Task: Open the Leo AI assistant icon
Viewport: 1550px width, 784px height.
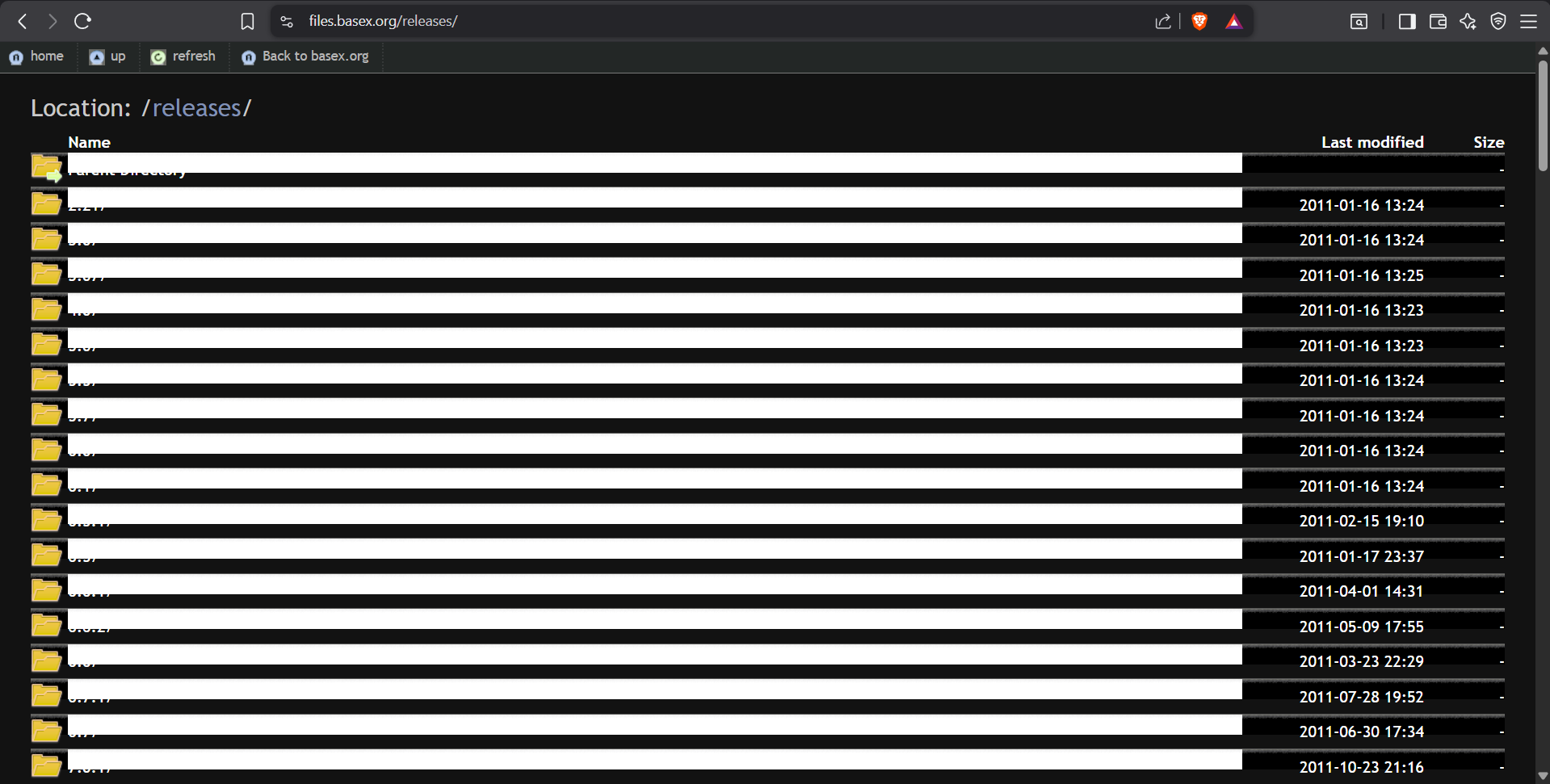Action: coord(1468,22)
